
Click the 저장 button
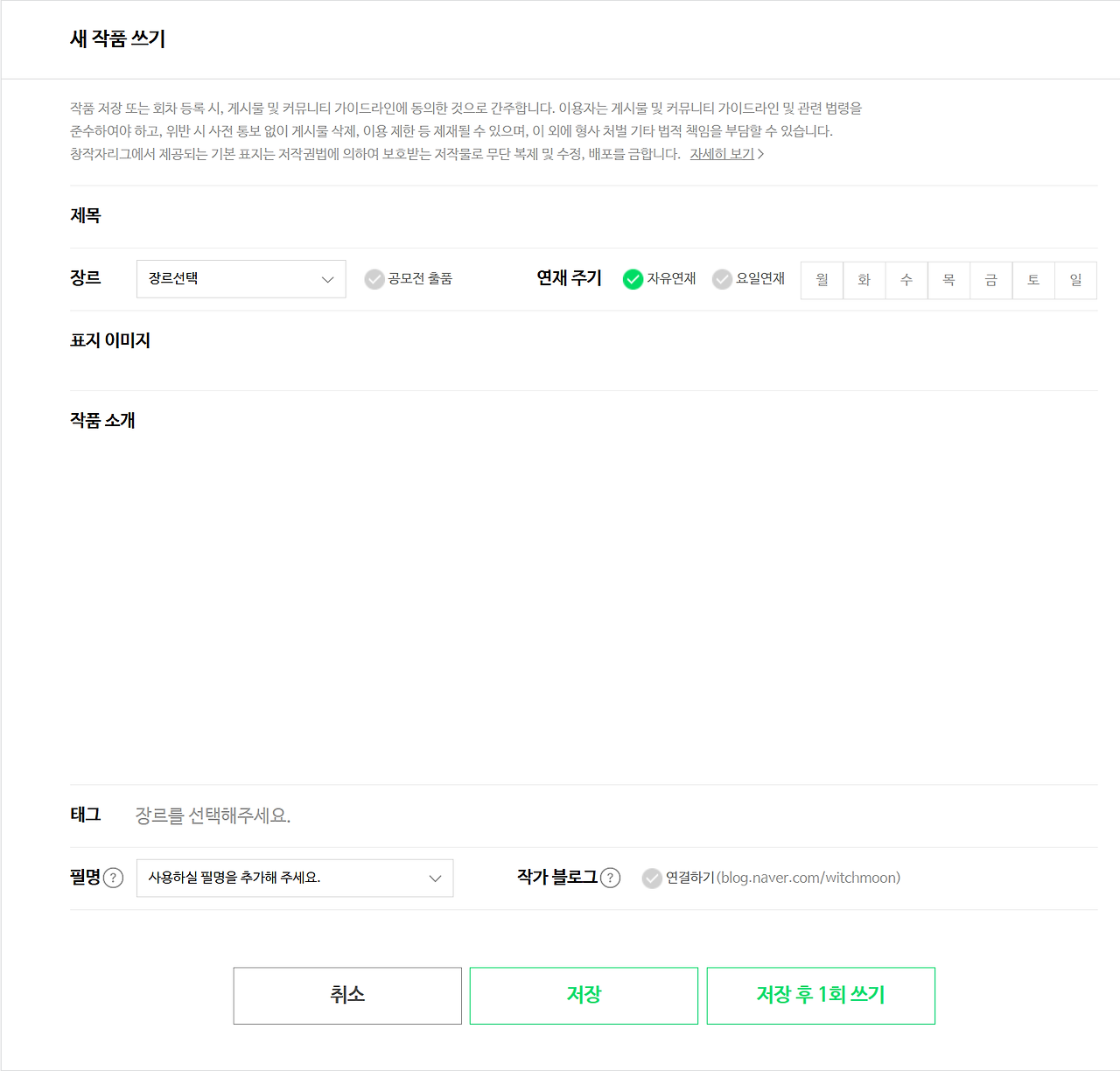pos(584,996)
